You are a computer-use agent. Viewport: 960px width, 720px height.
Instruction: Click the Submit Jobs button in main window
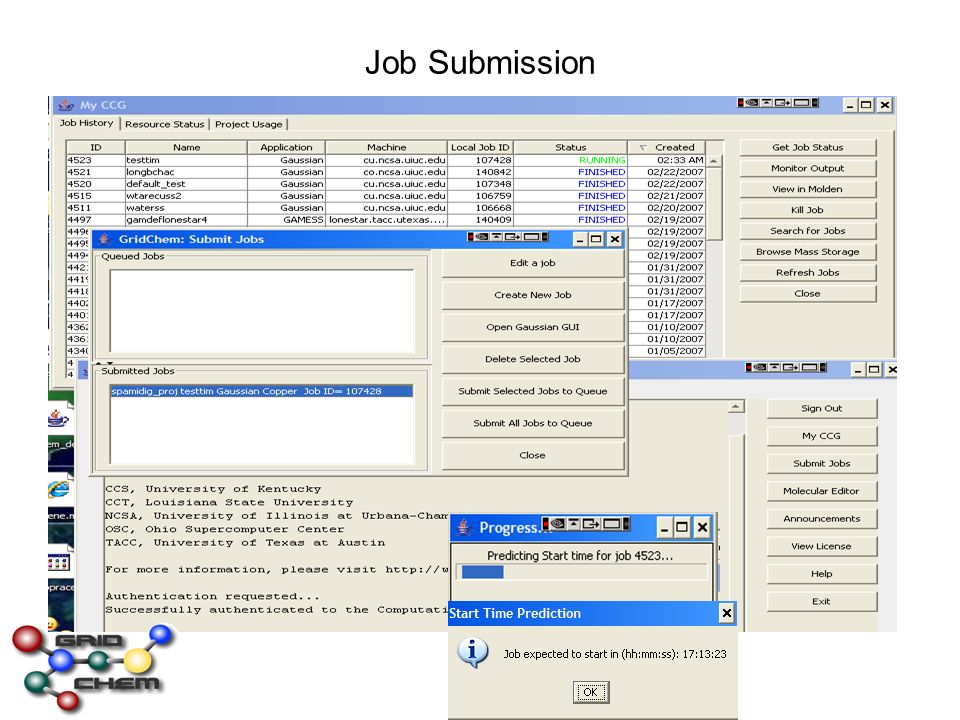click(822, 463)
